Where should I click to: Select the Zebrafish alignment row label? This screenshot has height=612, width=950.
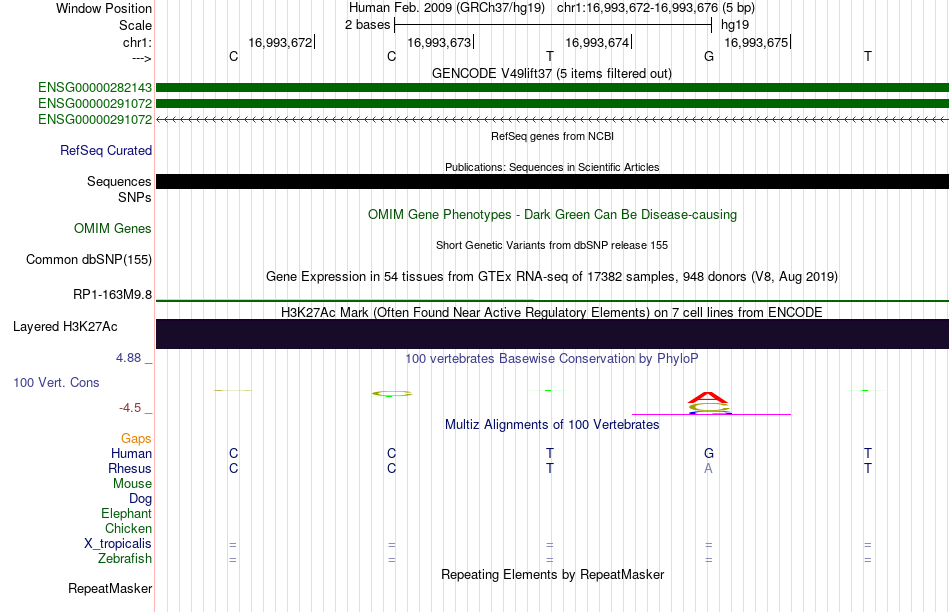tap(125, 558)
